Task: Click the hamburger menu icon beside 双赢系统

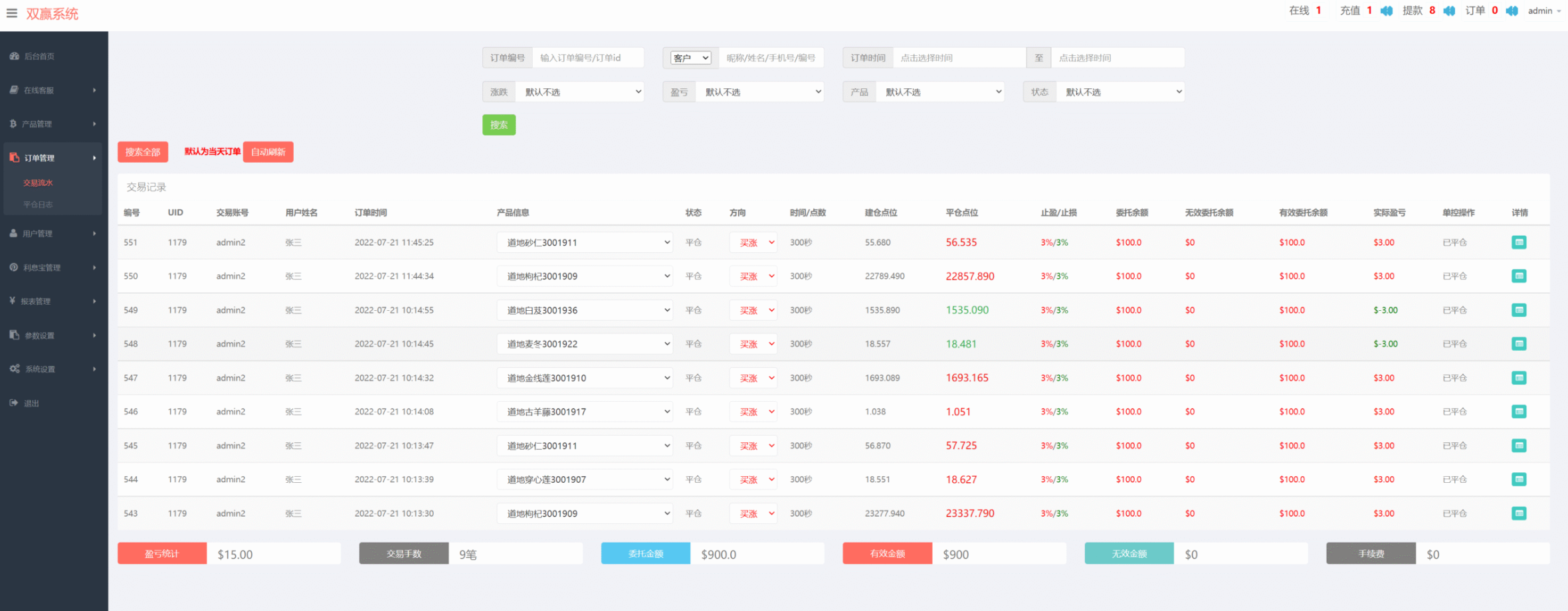Action: (12, 13)
